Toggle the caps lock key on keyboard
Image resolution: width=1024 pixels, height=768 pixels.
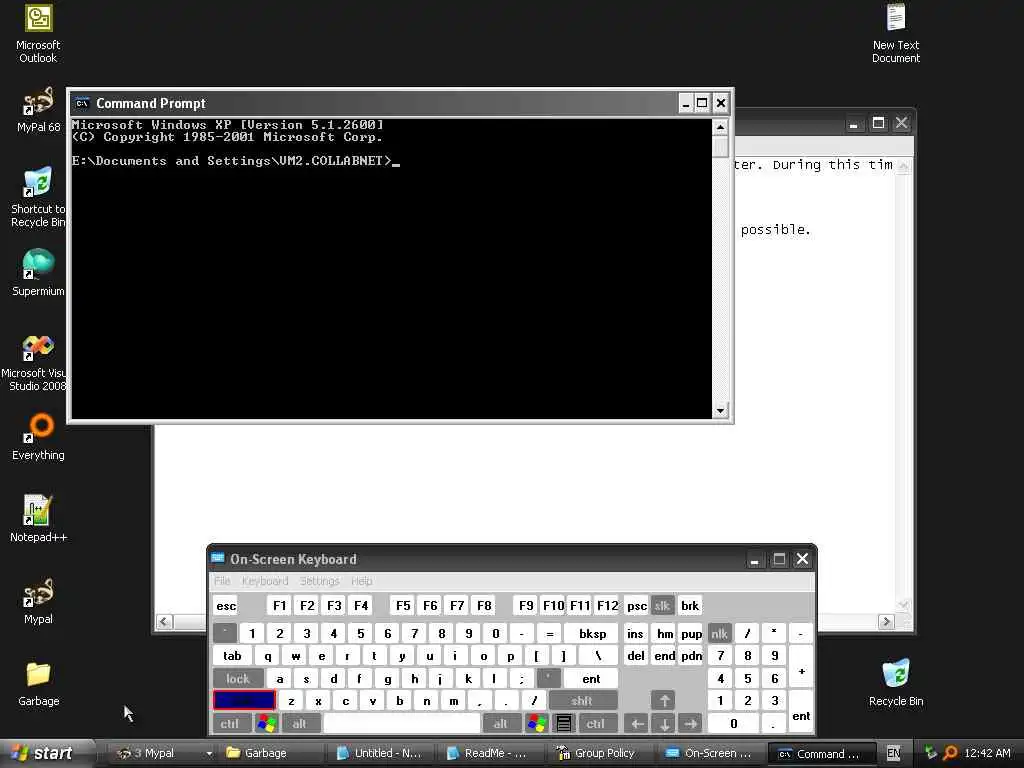[x=238, y=679]
